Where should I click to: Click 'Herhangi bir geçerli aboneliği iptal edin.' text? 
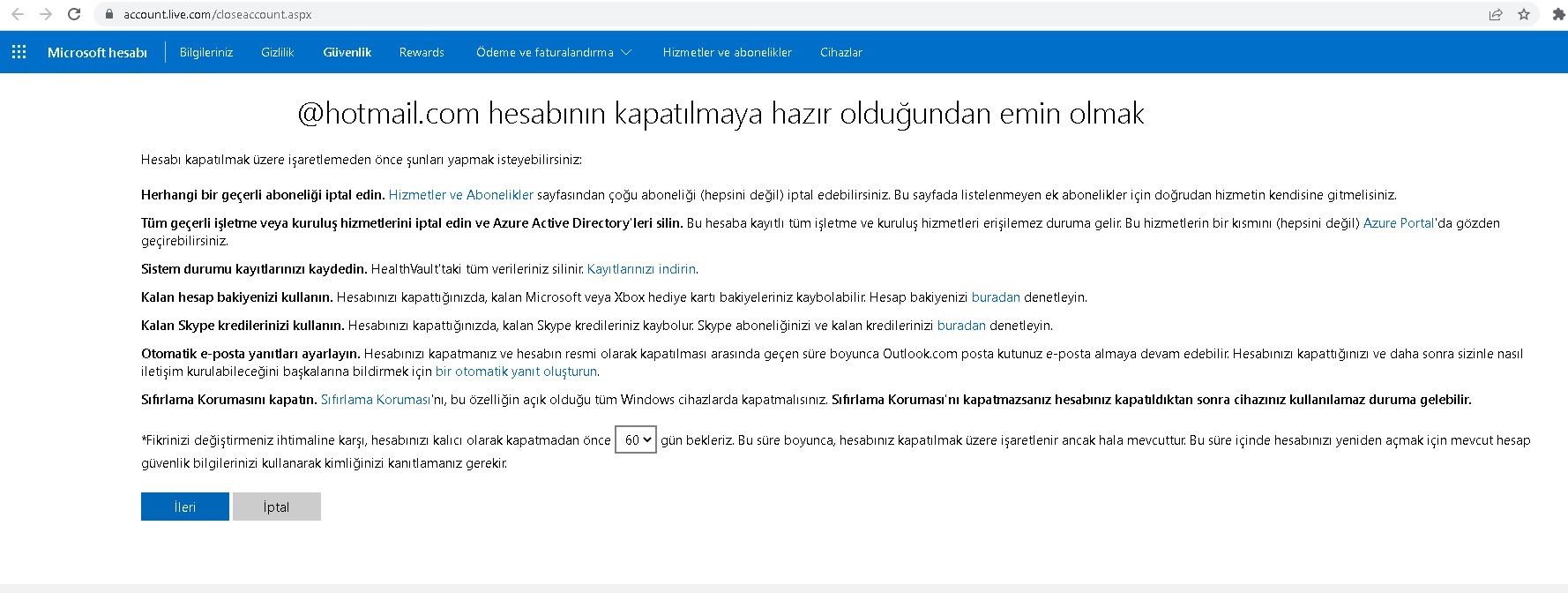(263, 195)
